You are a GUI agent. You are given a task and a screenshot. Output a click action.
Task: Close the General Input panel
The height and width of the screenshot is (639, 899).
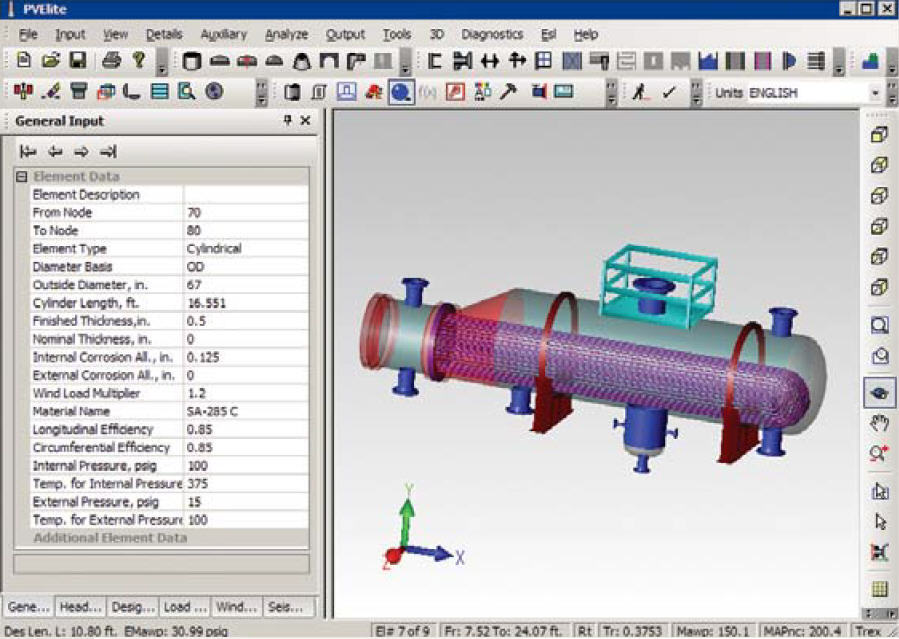306,120
